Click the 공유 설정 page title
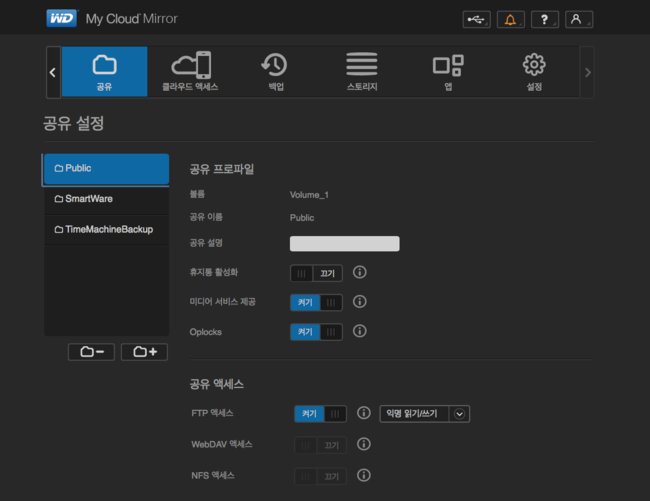The width and height of the screenshot is (650, 501). click(74, 123)
